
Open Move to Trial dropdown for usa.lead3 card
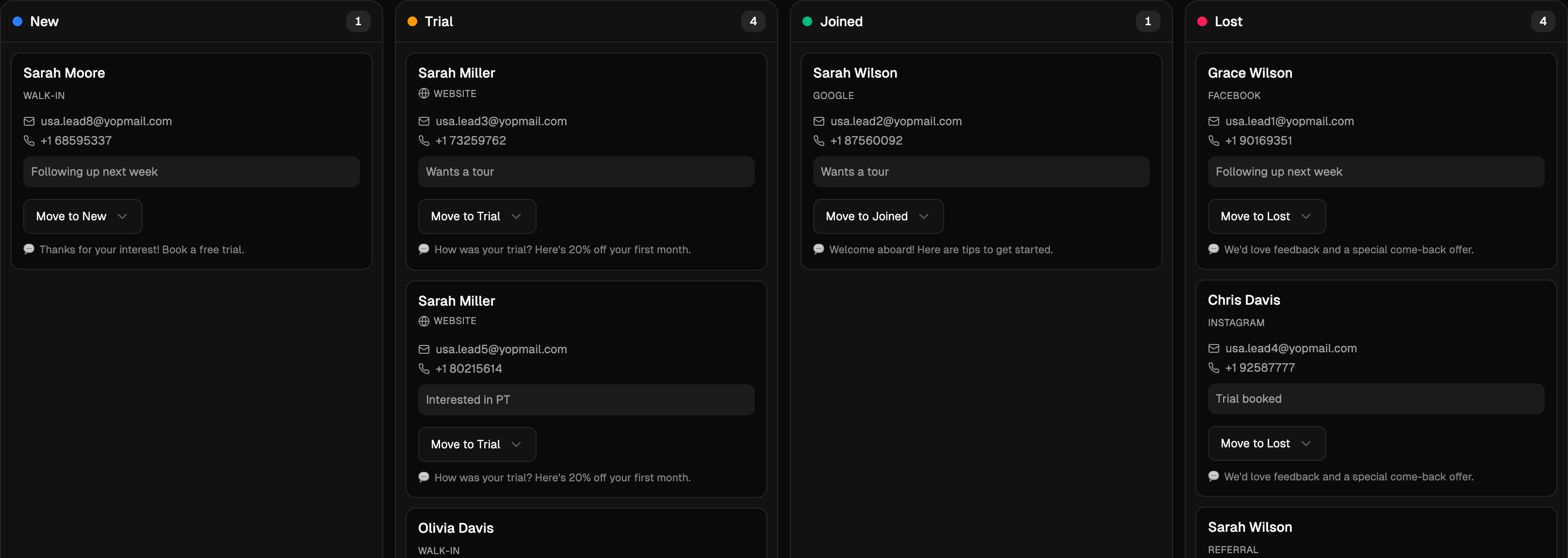click(x=476, y=216)
